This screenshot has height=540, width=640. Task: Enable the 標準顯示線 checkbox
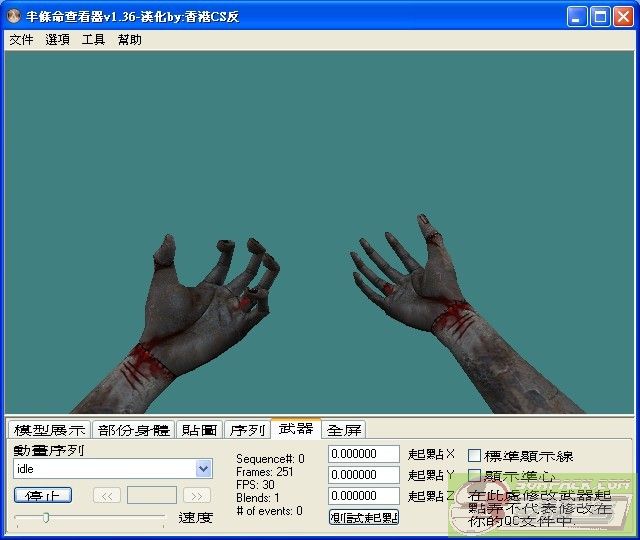(475, 456)
